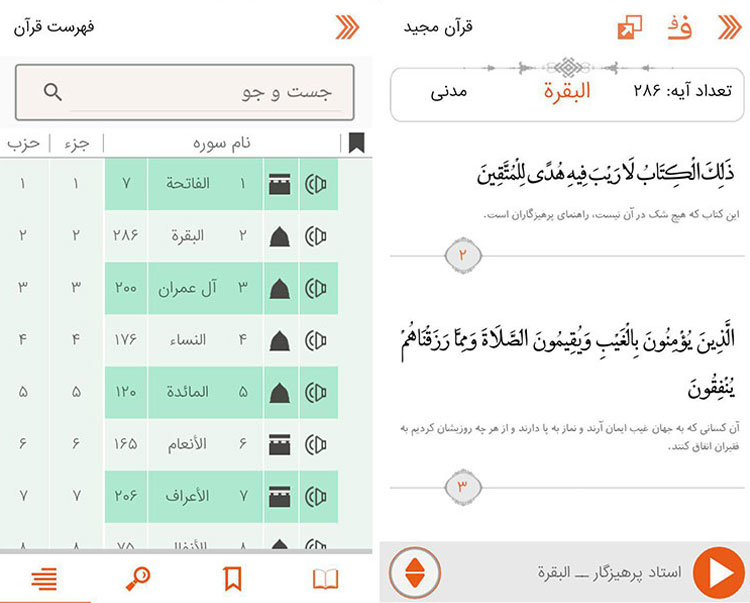Tap the البقرة surah title in header
The width and height of the screenshot is (750, 603).
[567, 92]
